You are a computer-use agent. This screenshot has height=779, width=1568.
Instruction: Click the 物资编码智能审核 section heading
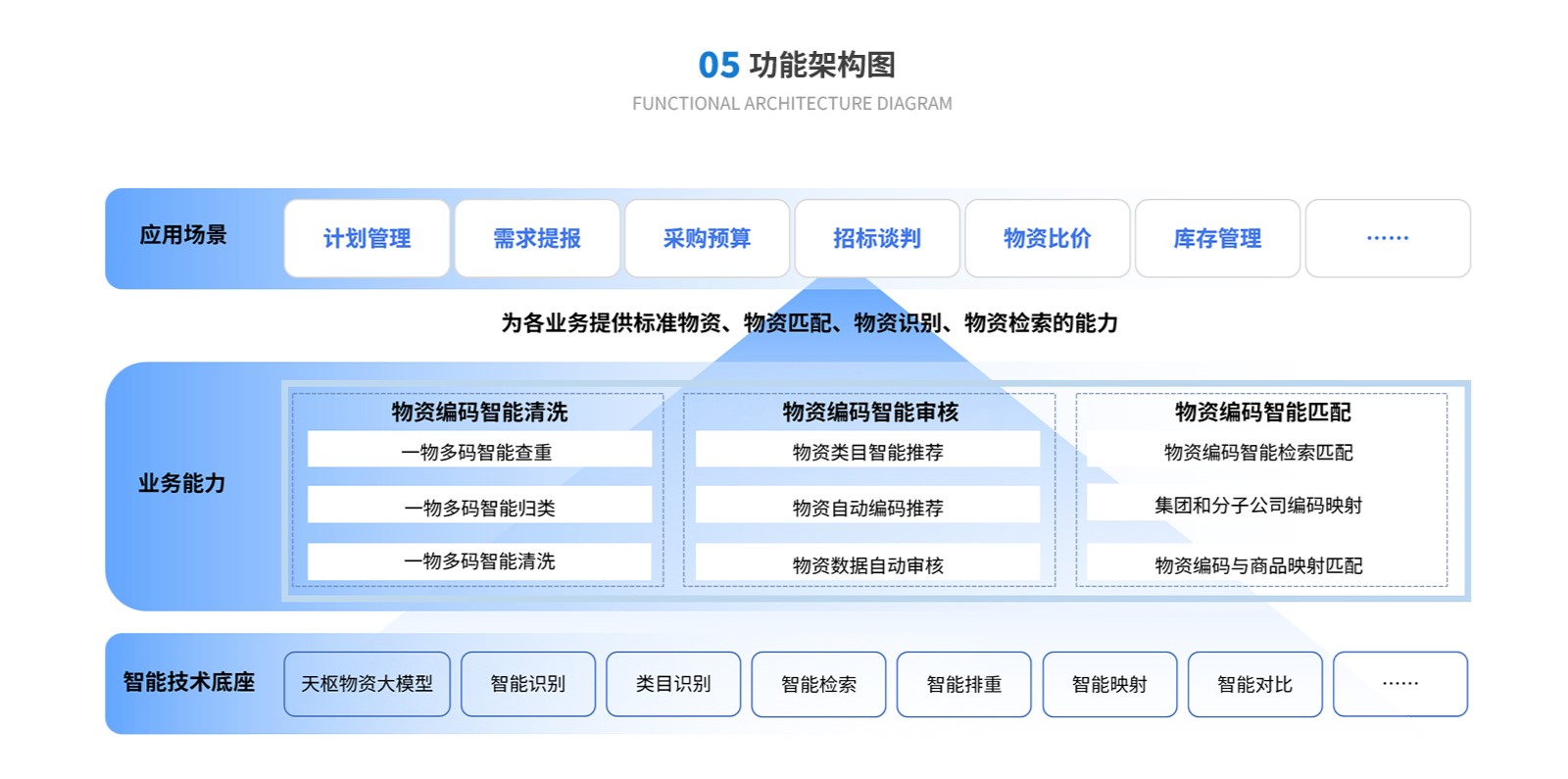[x=870, y=412]
